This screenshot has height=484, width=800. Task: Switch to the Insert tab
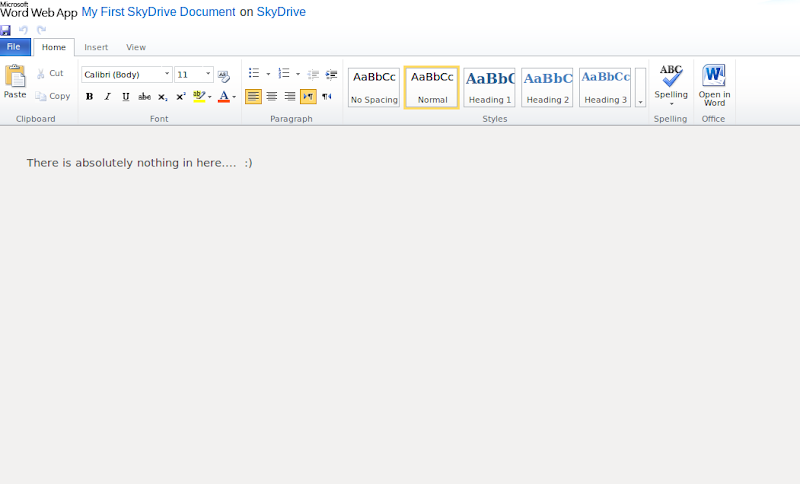pyautogui.click(x=96, y=47)
